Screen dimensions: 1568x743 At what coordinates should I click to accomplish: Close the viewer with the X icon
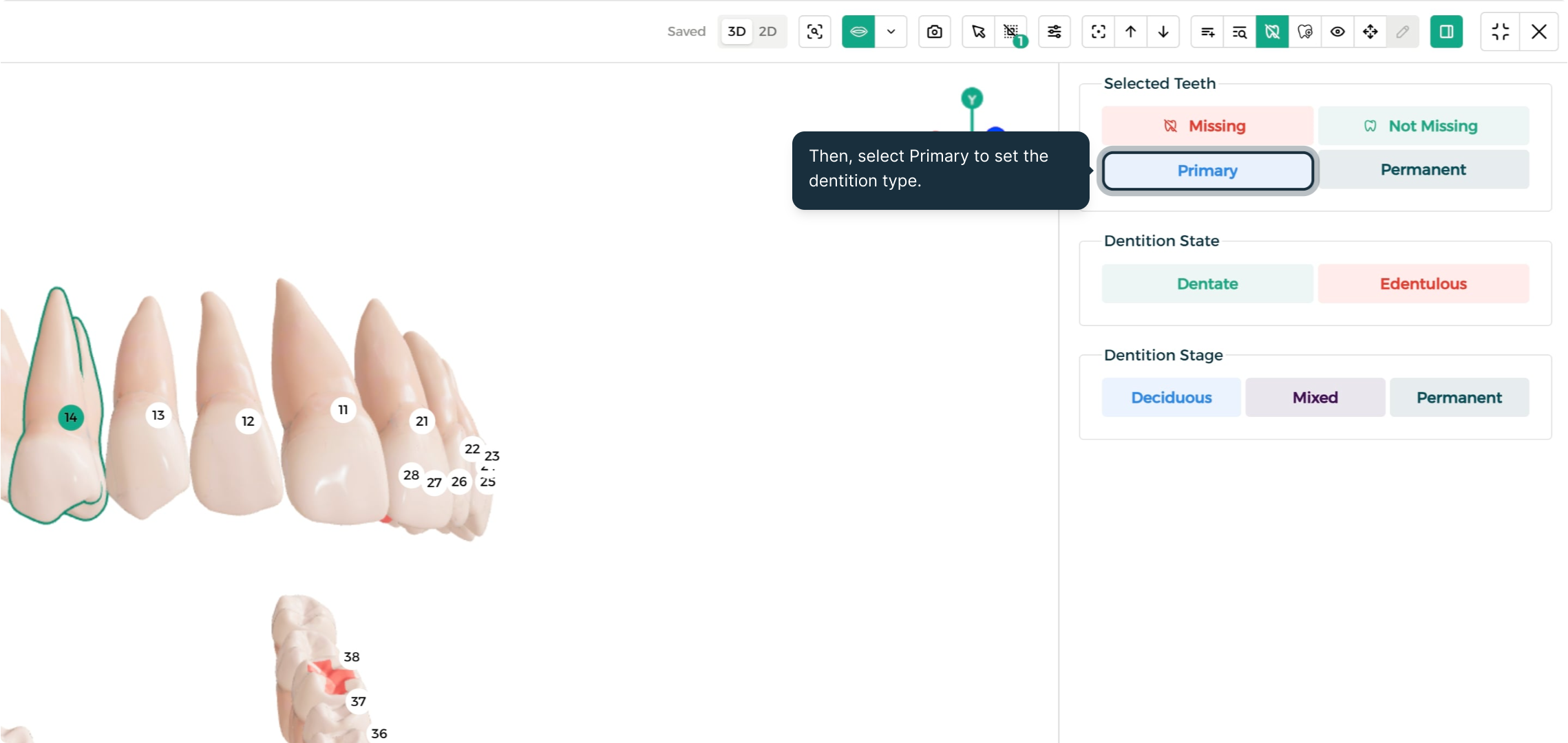1539,32
